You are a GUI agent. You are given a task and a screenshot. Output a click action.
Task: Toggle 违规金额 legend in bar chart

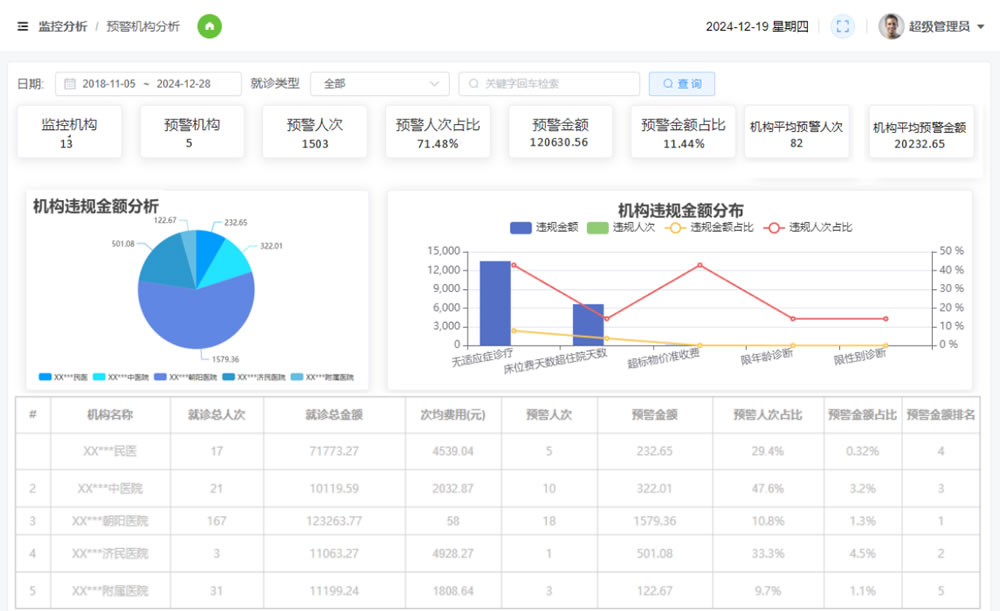tap(544, 227)
